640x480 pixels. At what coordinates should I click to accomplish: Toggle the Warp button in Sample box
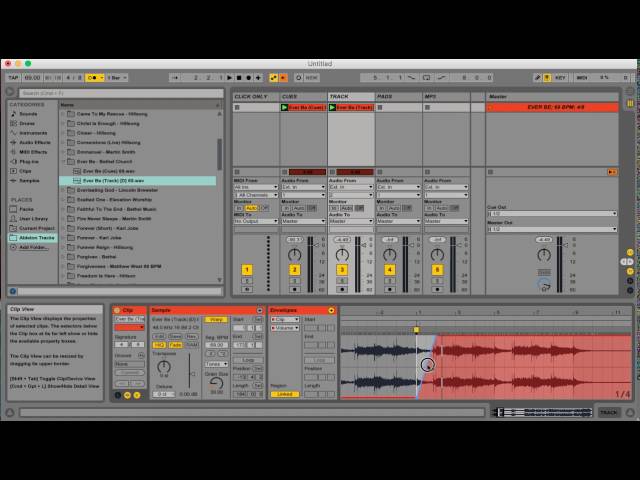click(x=216, y=320)
